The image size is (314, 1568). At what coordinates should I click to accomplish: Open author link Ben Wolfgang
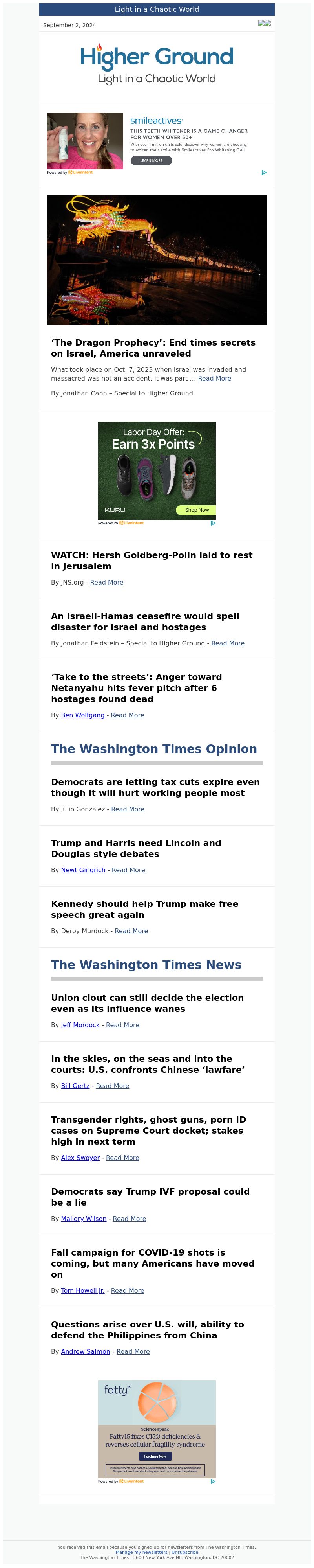[82, 715]
